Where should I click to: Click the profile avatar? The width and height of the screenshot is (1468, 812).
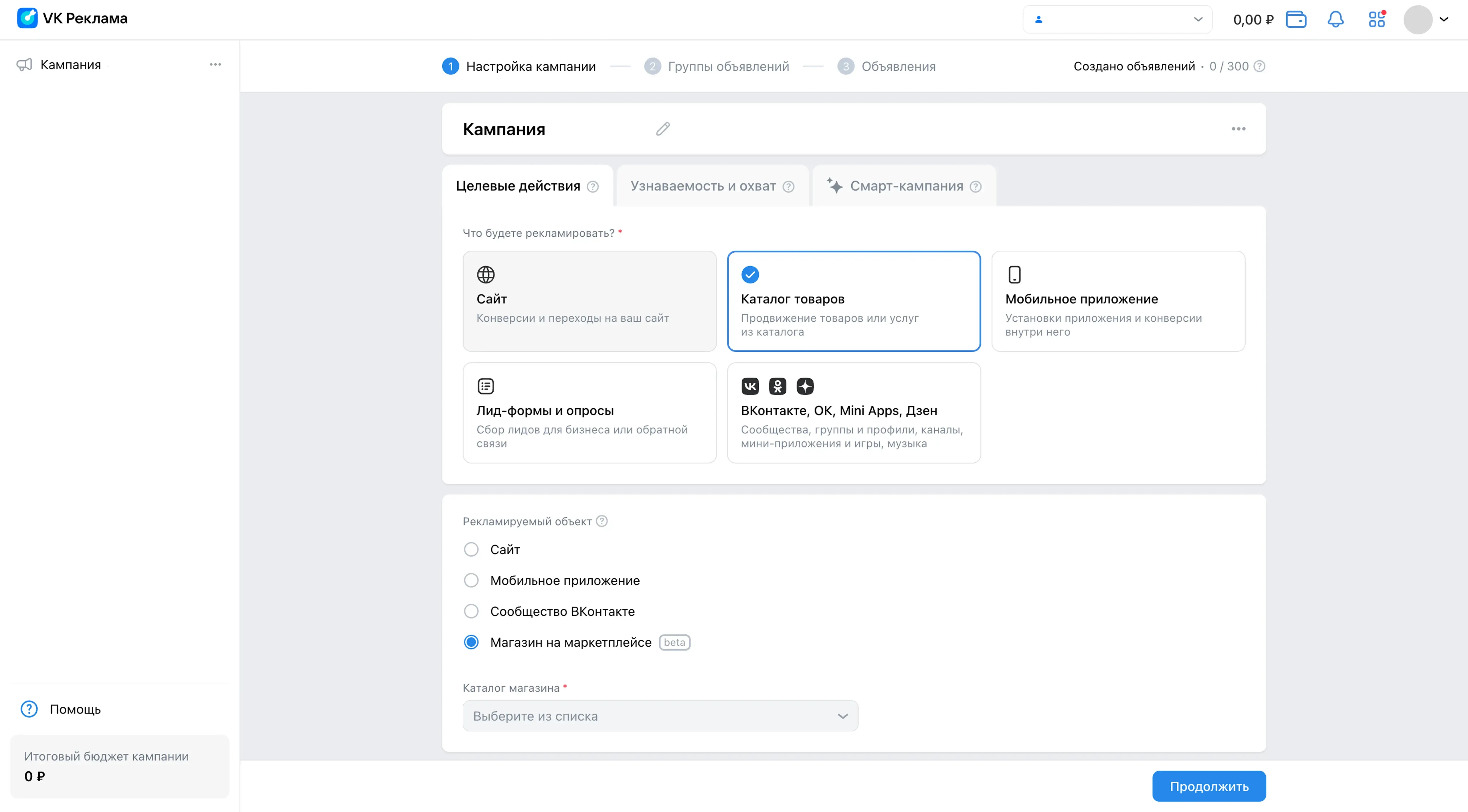[1418, 19]
